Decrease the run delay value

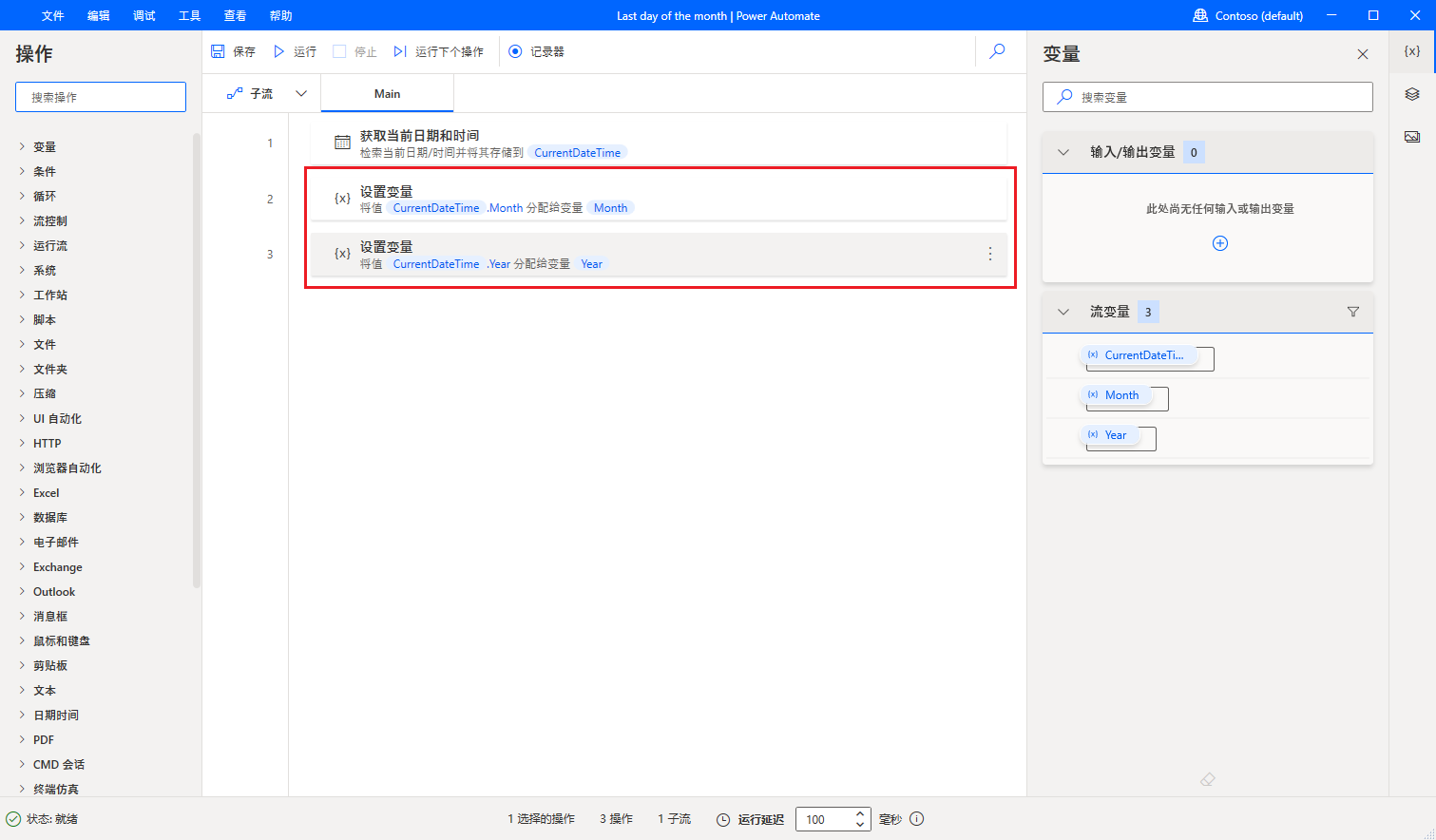[x=860, y=824]
